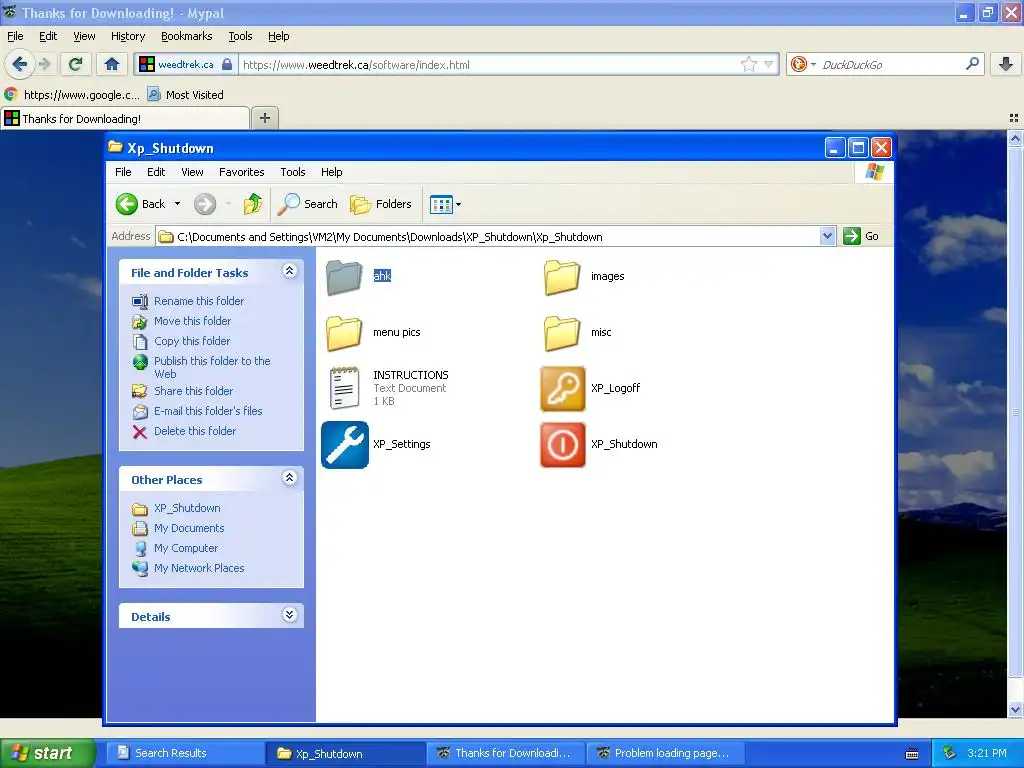Click Move this folder

point(192,321)
